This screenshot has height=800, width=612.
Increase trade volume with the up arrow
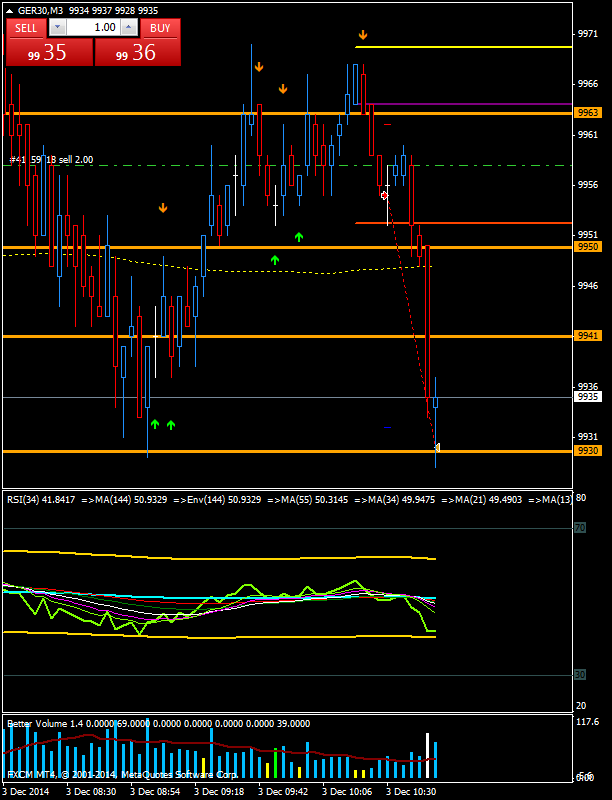pos(129,28)
